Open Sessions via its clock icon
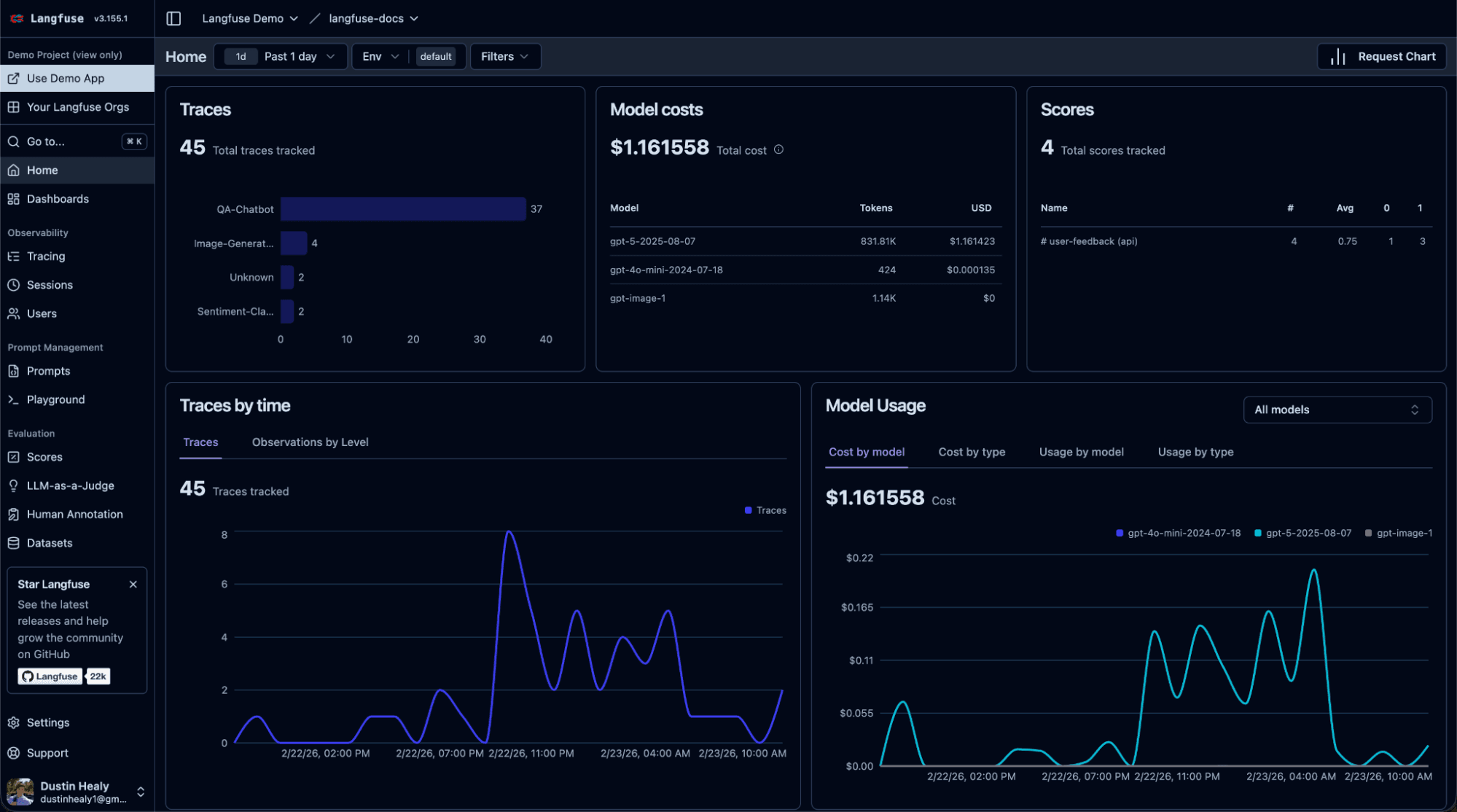This screenshot has height=812, width=1457. pyautogui.click(x=13, y=285)
